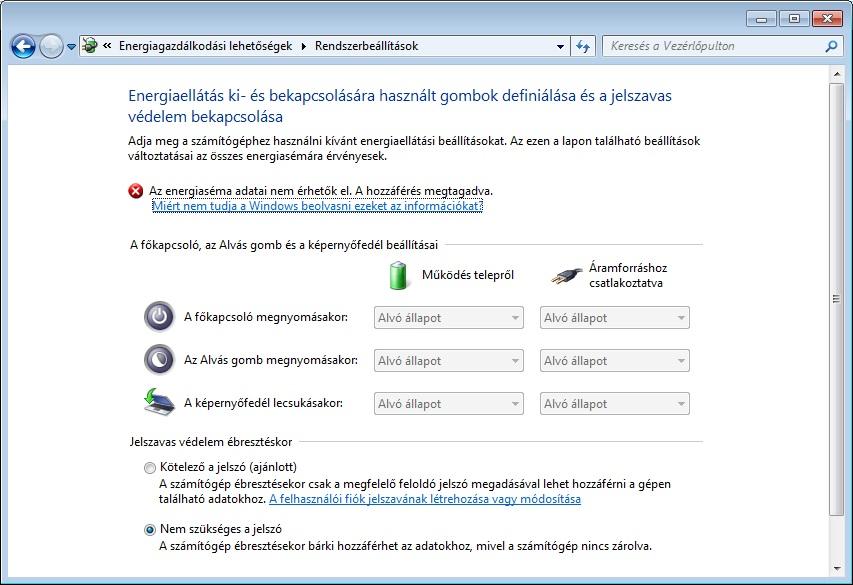Click the laptop lid icon for képernyőfedél

(x=159, y=402)
